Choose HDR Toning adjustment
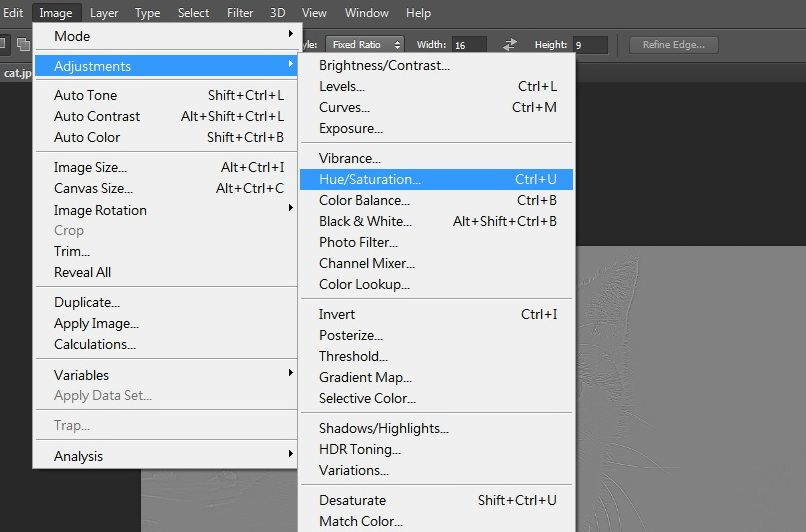The height and width of the screenshot is (532, 806). [x=436, y=449]
